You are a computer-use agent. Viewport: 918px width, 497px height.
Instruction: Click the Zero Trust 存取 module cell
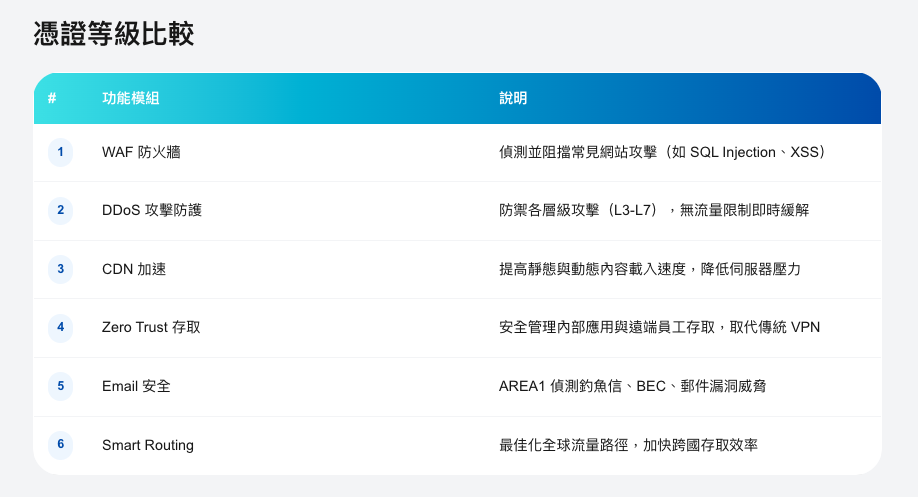click(x=151, y=327)
